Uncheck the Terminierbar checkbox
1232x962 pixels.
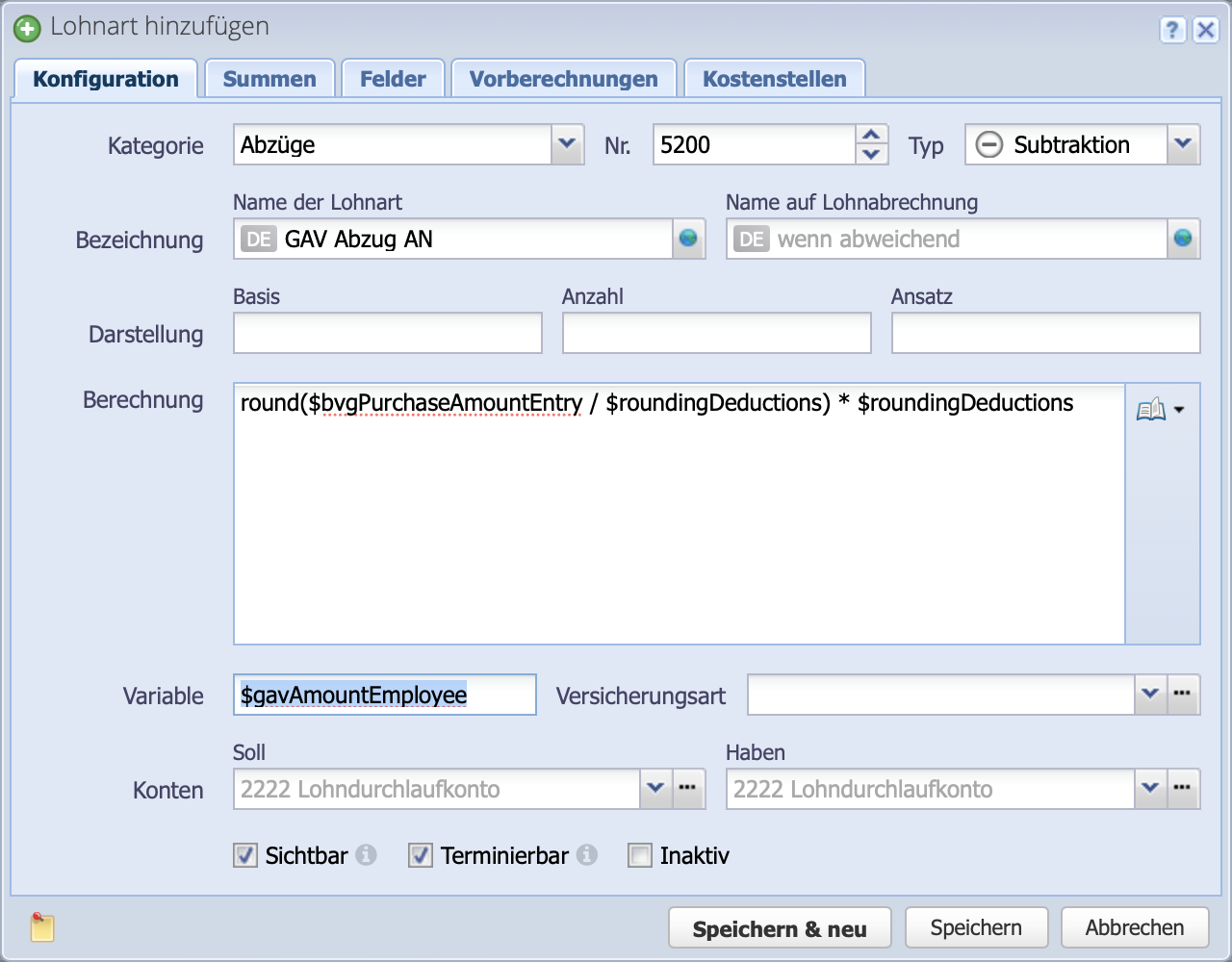click(420, 855)
